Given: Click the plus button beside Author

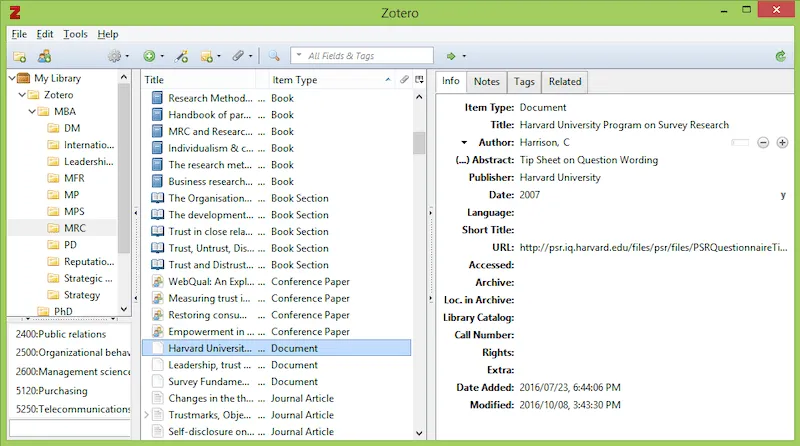Looking at the screenshot, I should [x=782, y=142].
